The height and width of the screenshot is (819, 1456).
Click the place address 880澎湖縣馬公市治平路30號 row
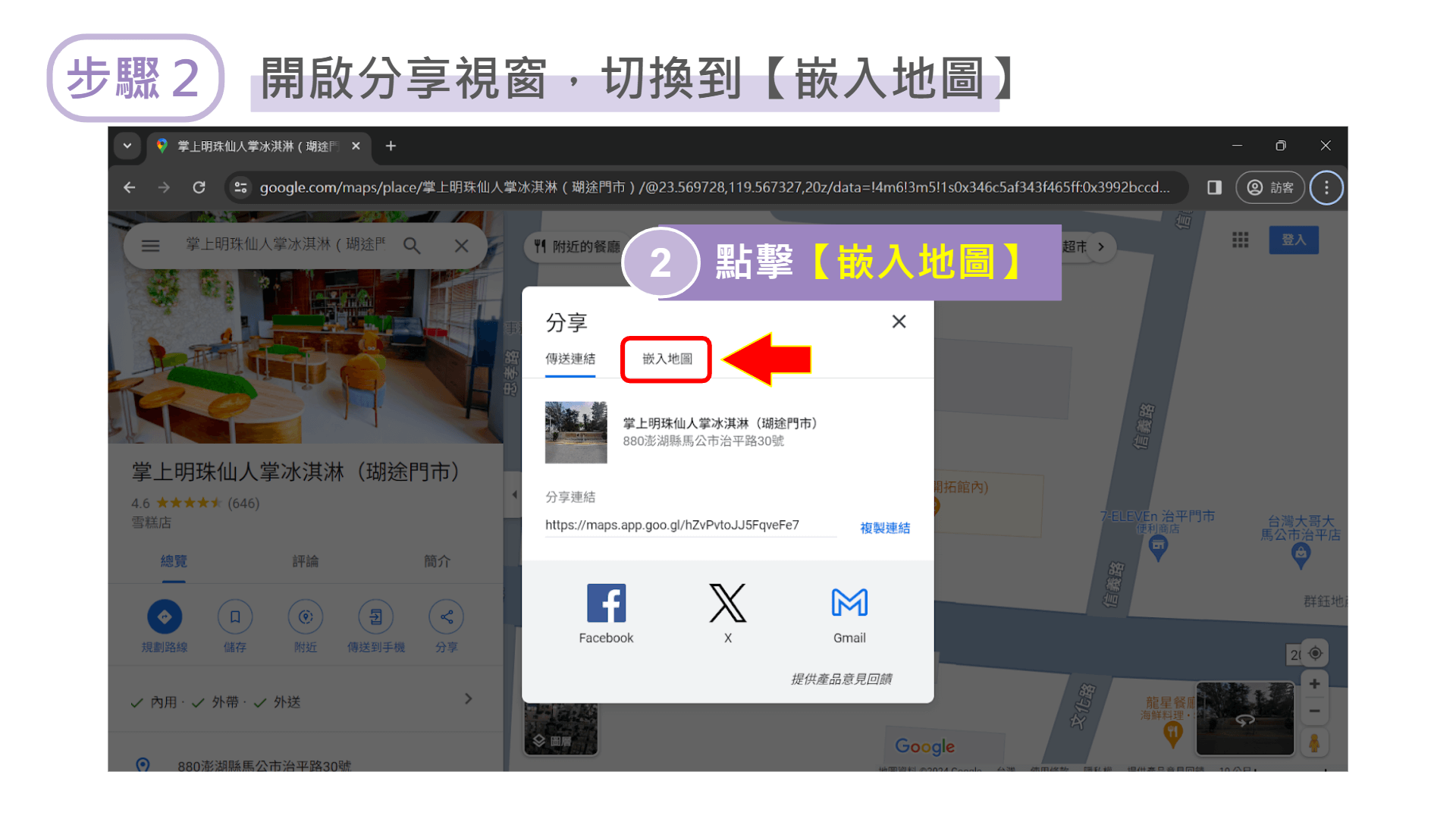point(306,762)
